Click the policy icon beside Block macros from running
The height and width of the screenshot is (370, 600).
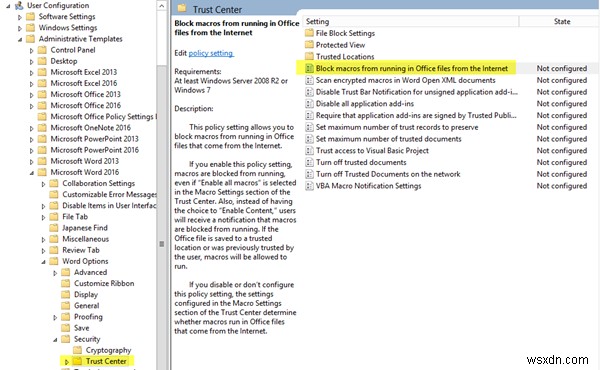(x=309, y=68)
